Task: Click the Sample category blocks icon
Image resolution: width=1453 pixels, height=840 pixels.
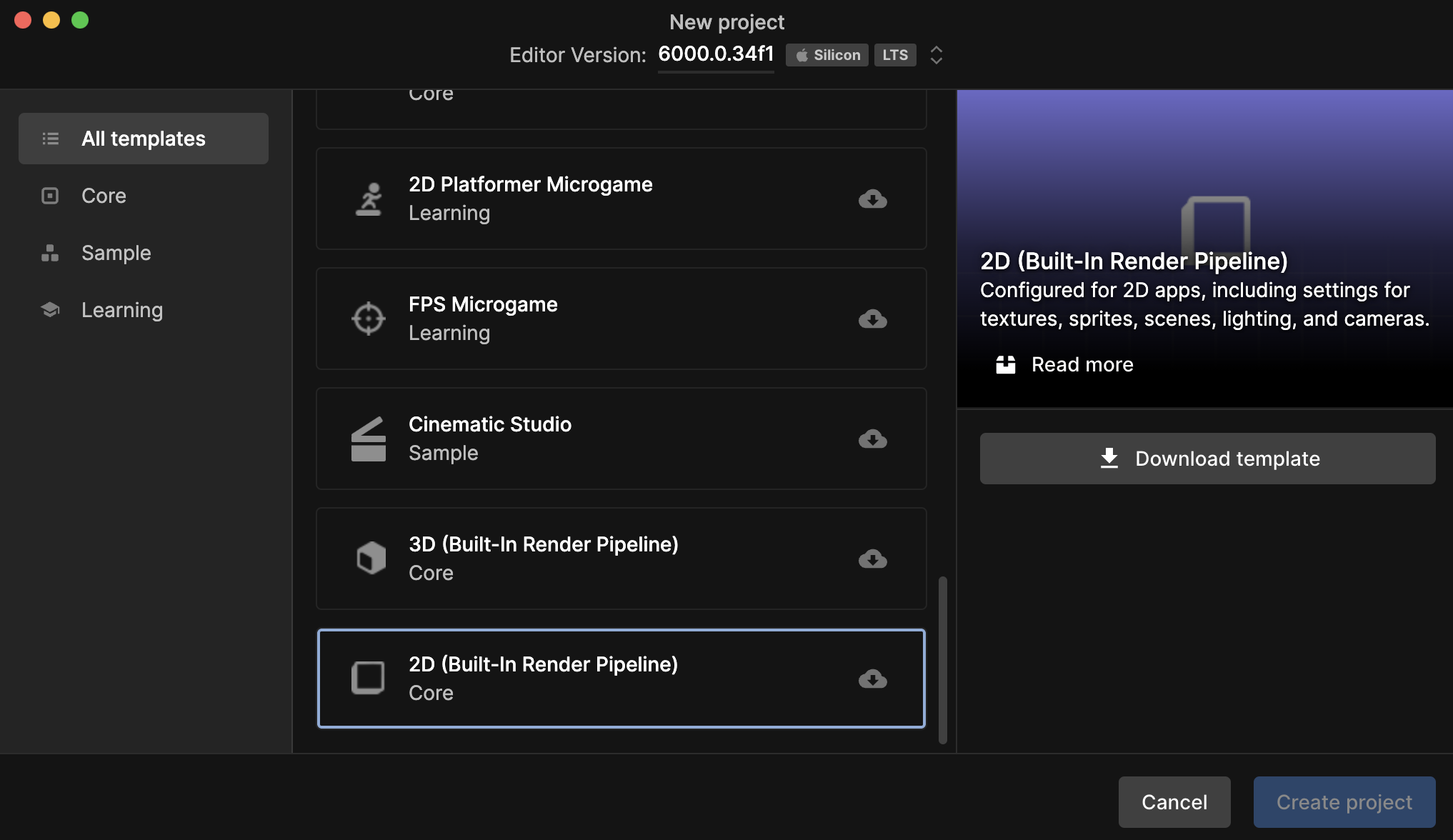Action: coord(50,253)
